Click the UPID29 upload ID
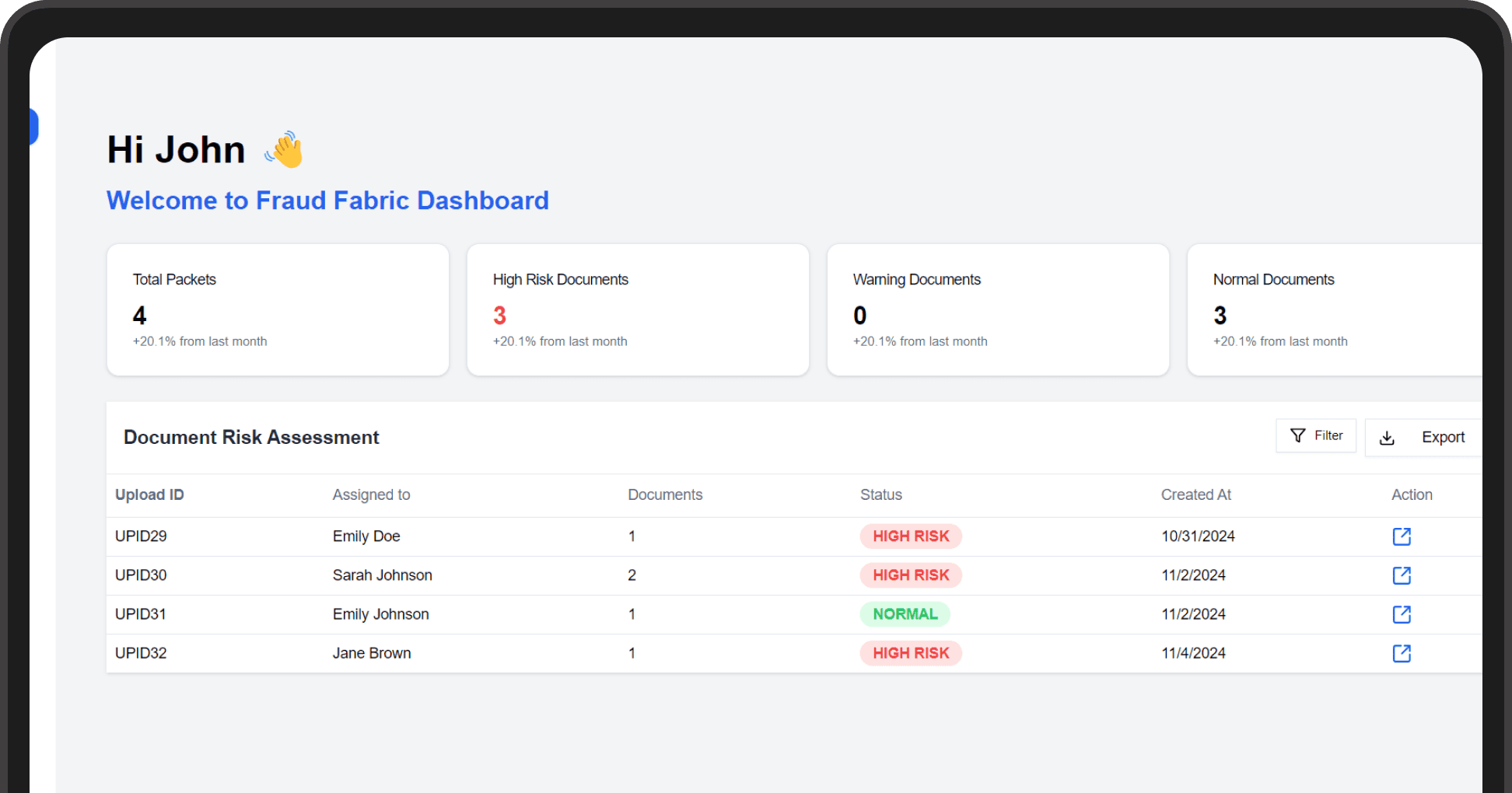Screen dimensions: 1512x793 tap(141, 536)
